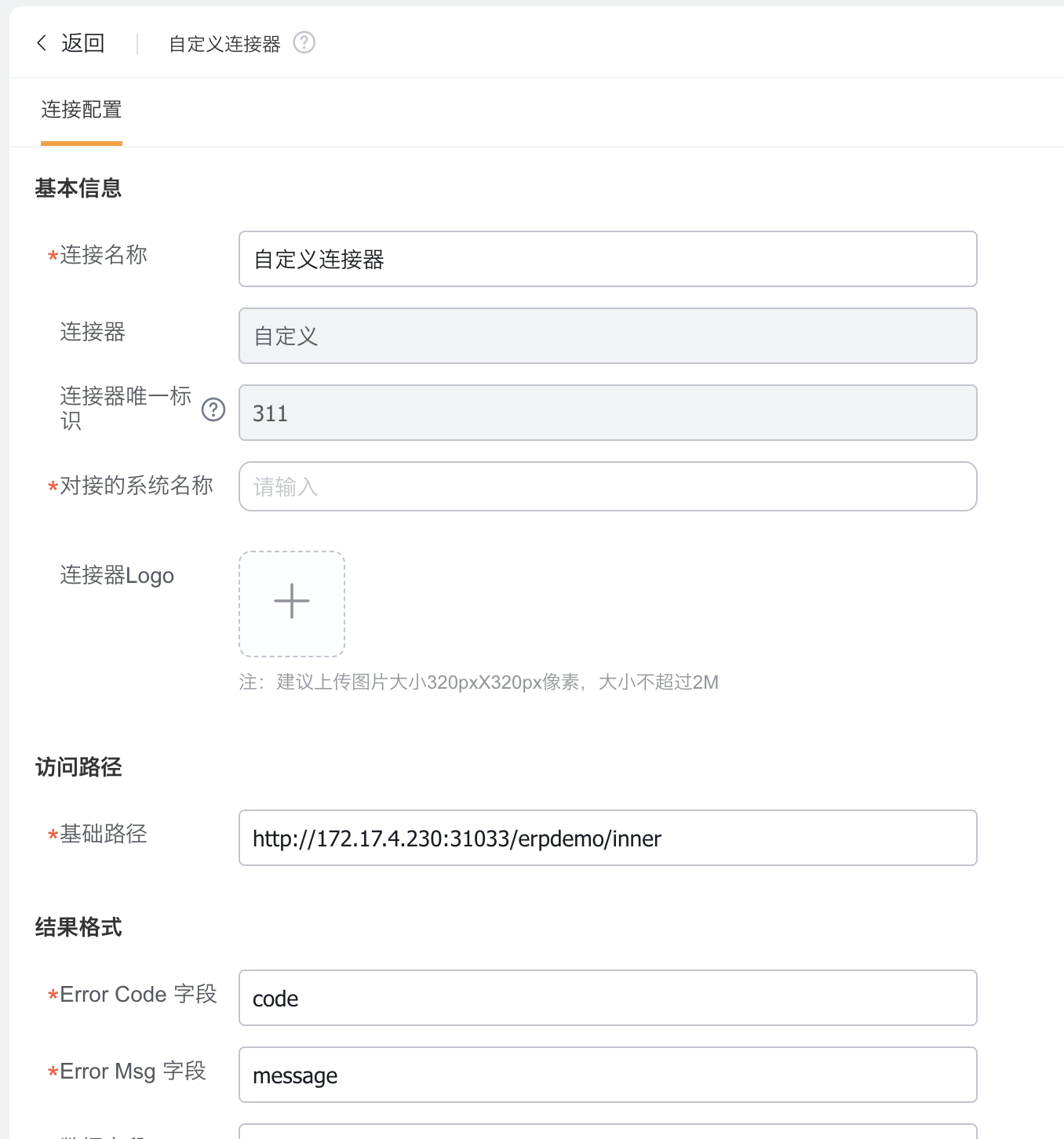Click the Logo upload size note text
This screenshot has height=1139, width=1064.
pyautogui.click(x=479, y=682)
